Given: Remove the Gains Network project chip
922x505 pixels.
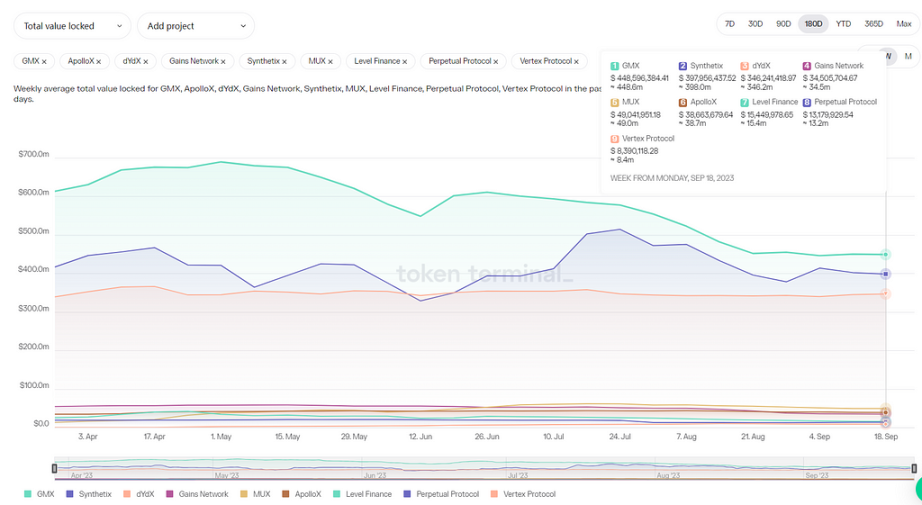Looking at the screenshot, I should click(223, 62).
